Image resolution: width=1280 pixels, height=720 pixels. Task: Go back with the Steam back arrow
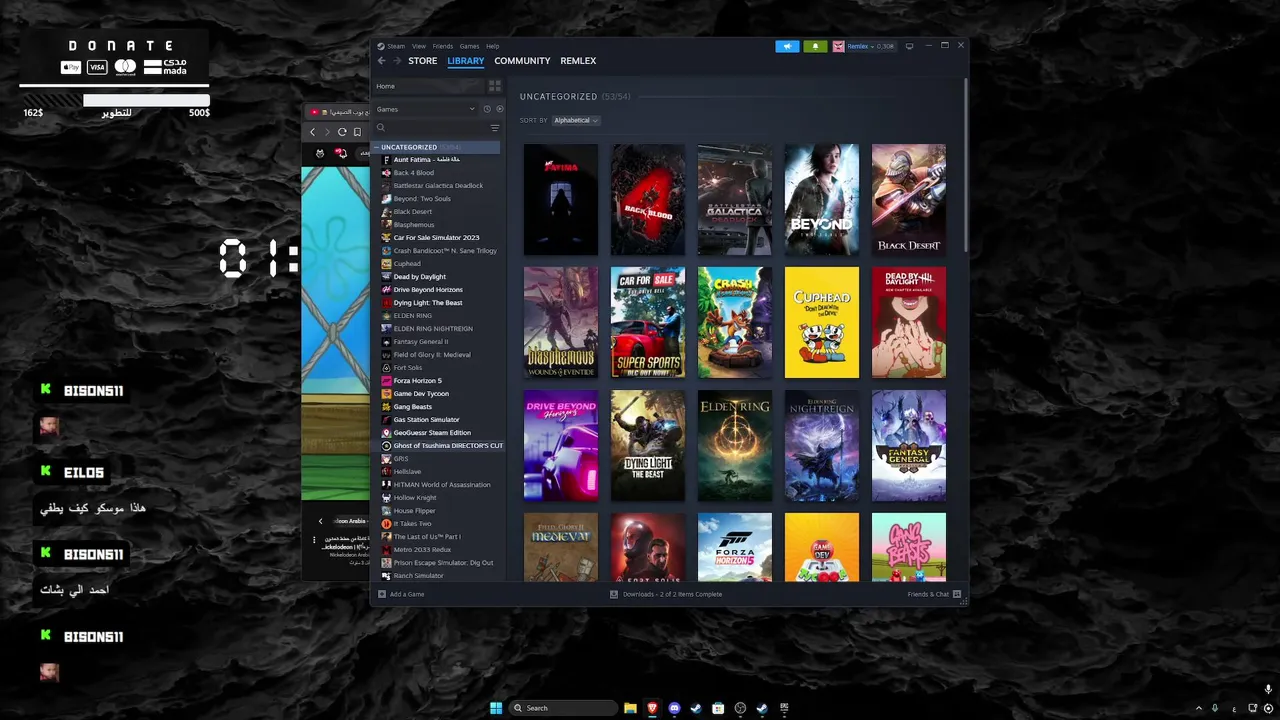pos(381,61)
